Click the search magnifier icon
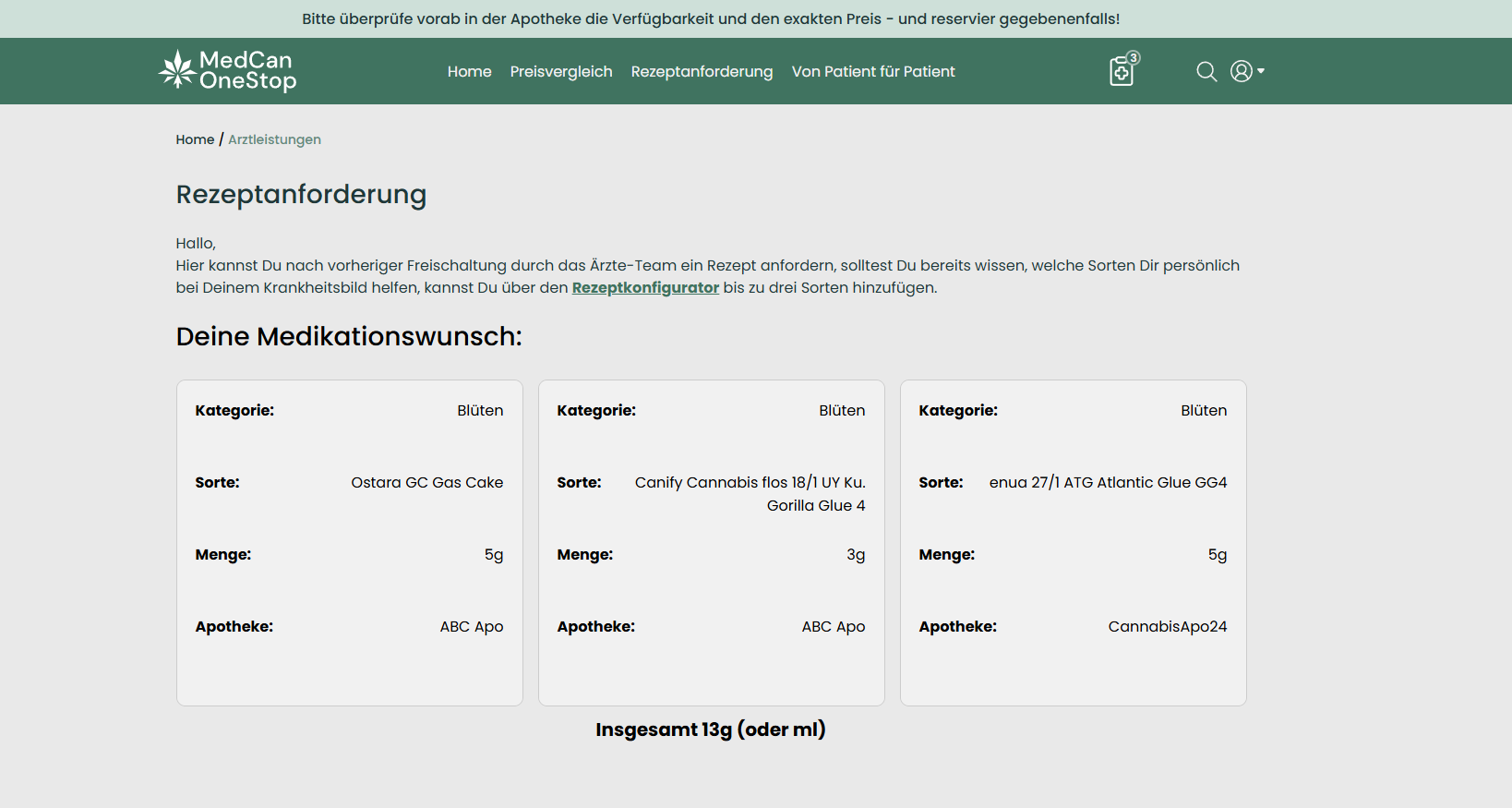The image size is (1512, 808). (x=1206, y=71)
